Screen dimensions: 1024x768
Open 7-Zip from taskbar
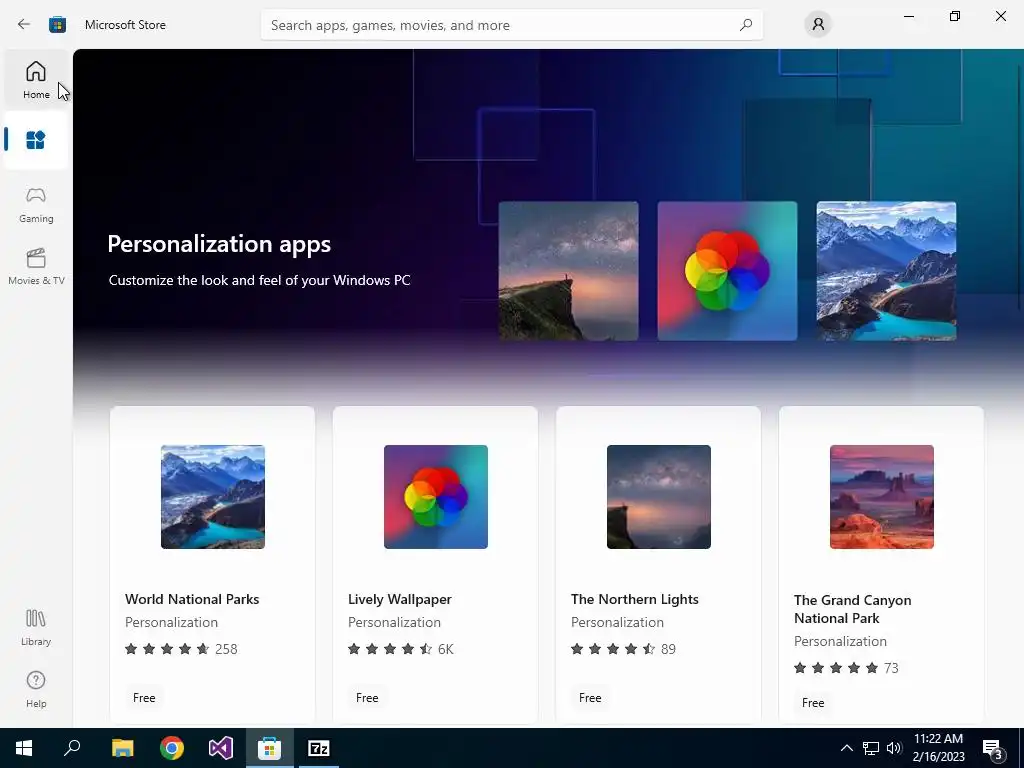319,748
